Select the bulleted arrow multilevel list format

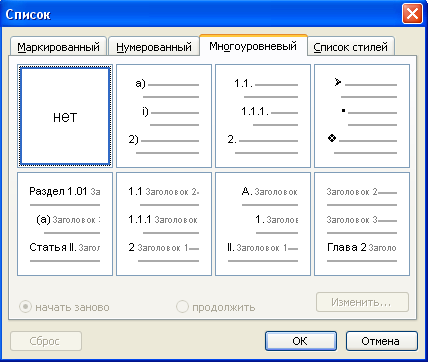coord(362,116)
